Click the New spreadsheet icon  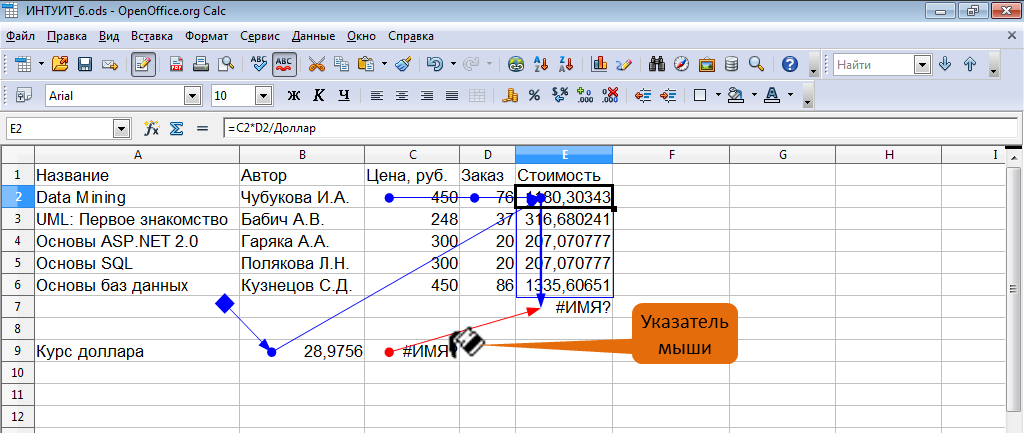pyautogui.click(x=24, y=64)
